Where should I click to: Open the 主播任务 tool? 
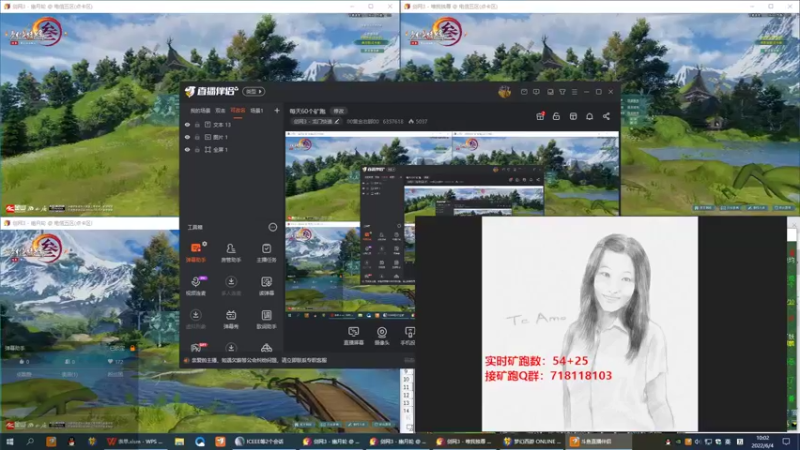266,253
